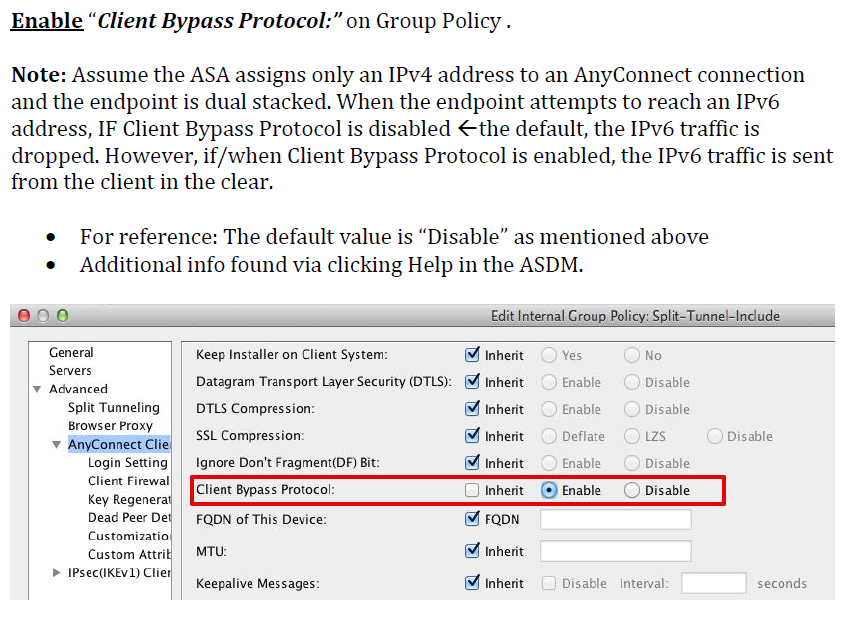Select LZS radio for SSL Compression
The image size is (863, 618).
point(631,436)
